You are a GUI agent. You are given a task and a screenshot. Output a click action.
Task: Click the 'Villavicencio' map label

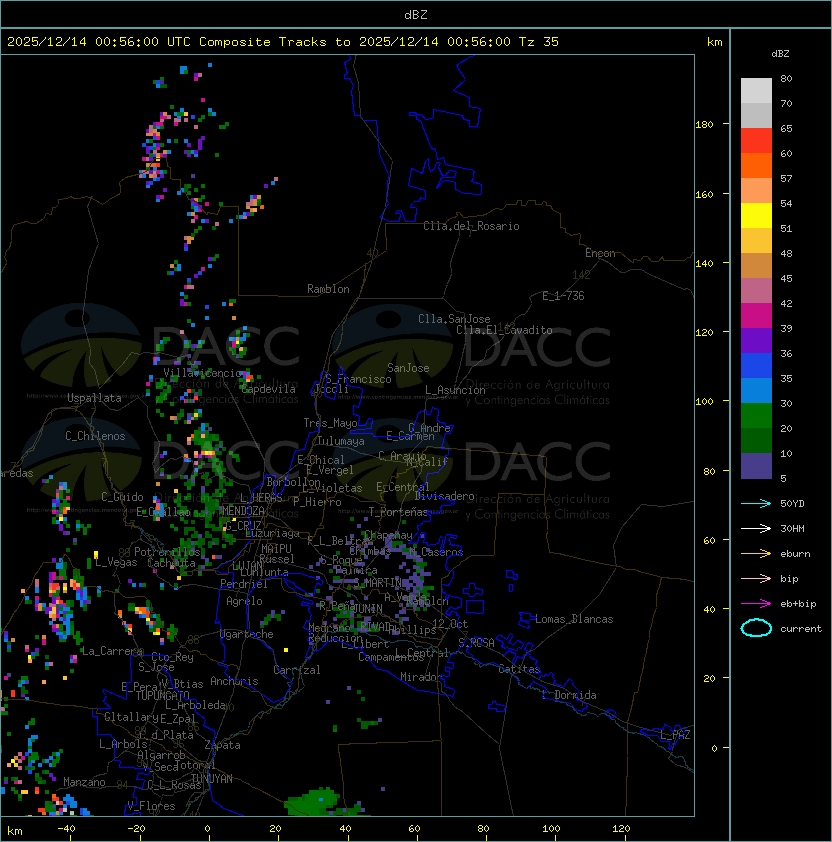point(202,373)
